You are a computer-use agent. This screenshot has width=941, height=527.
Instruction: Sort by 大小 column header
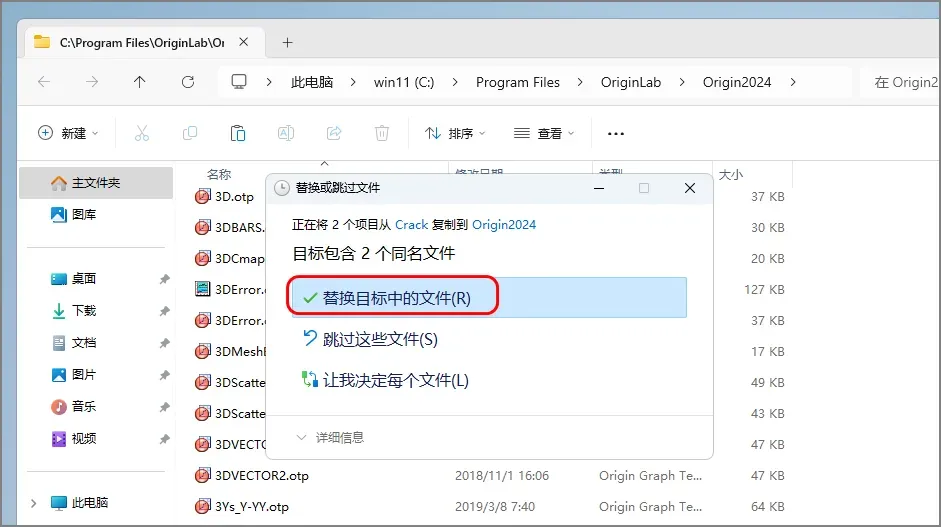[x=731, y=175]
